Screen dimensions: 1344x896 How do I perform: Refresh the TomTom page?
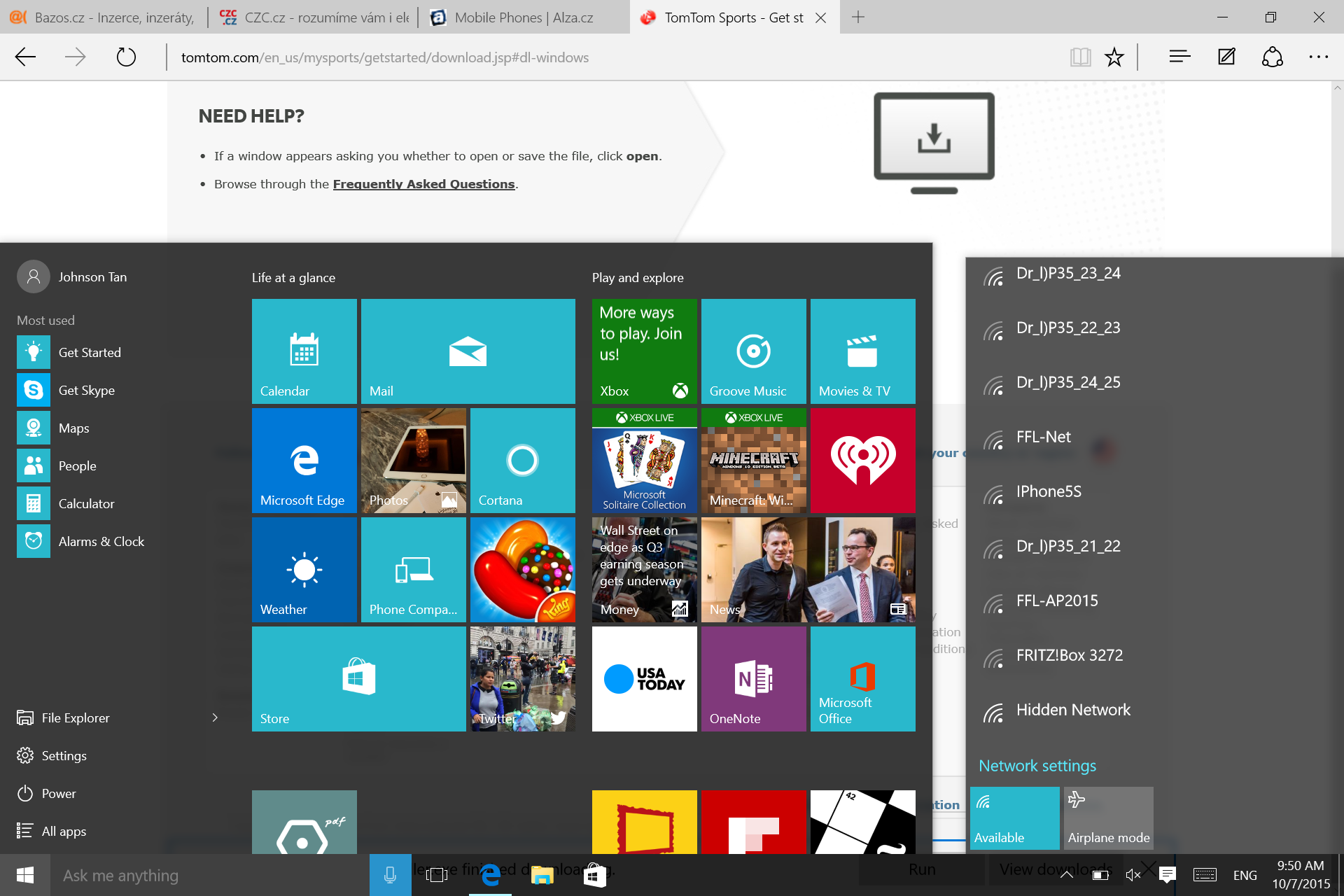click(126, 57)
